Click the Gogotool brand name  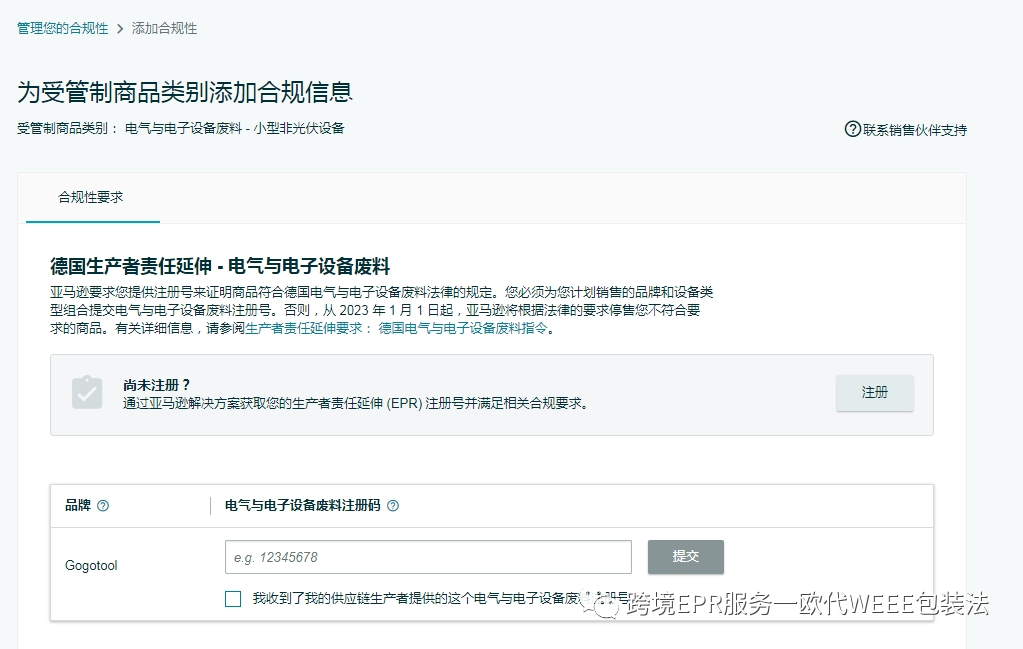click(91, 565)
